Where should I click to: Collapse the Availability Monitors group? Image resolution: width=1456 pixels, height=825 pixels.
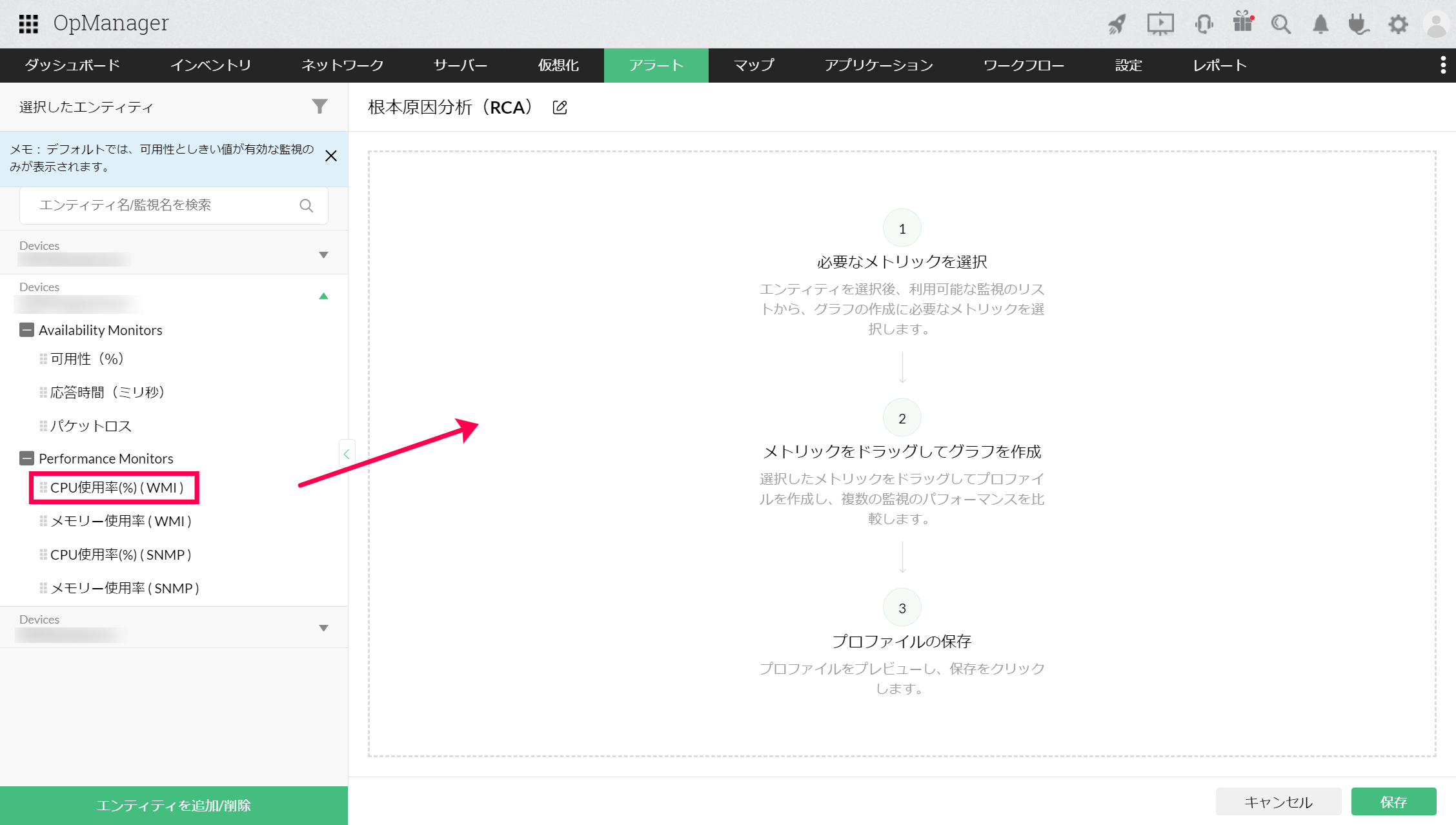click(x=26, y=330)
